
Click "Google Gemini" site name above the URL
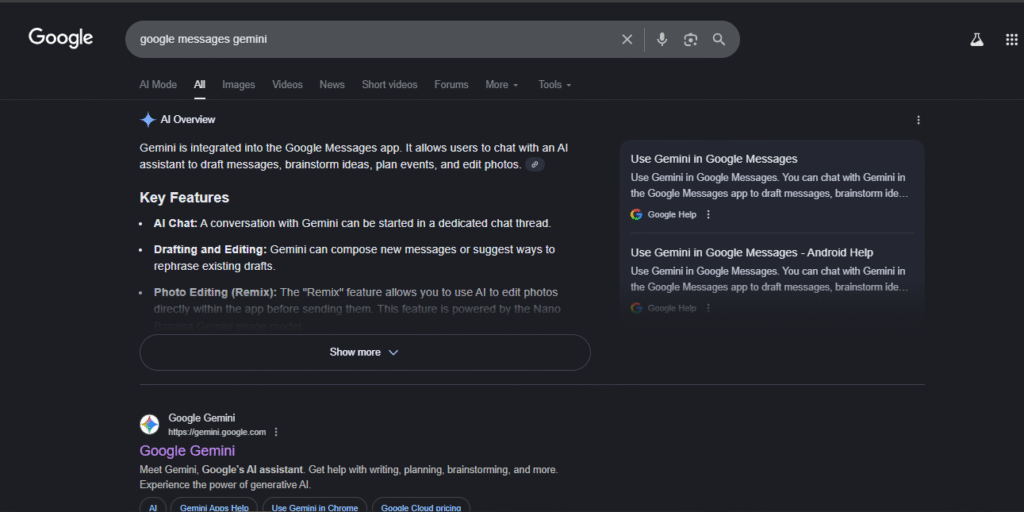click(x=202, y=418)
